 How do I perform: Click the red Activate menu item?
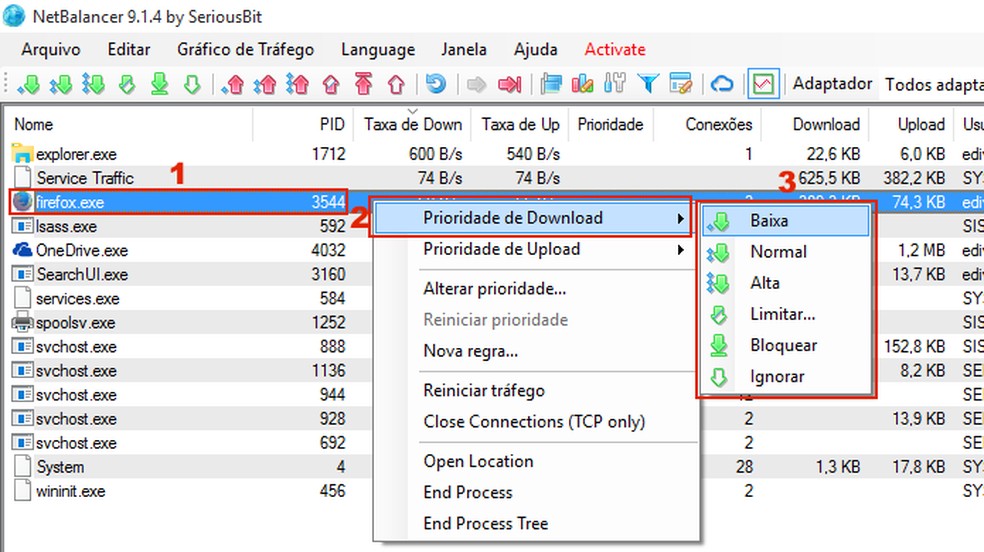point(615,50)
